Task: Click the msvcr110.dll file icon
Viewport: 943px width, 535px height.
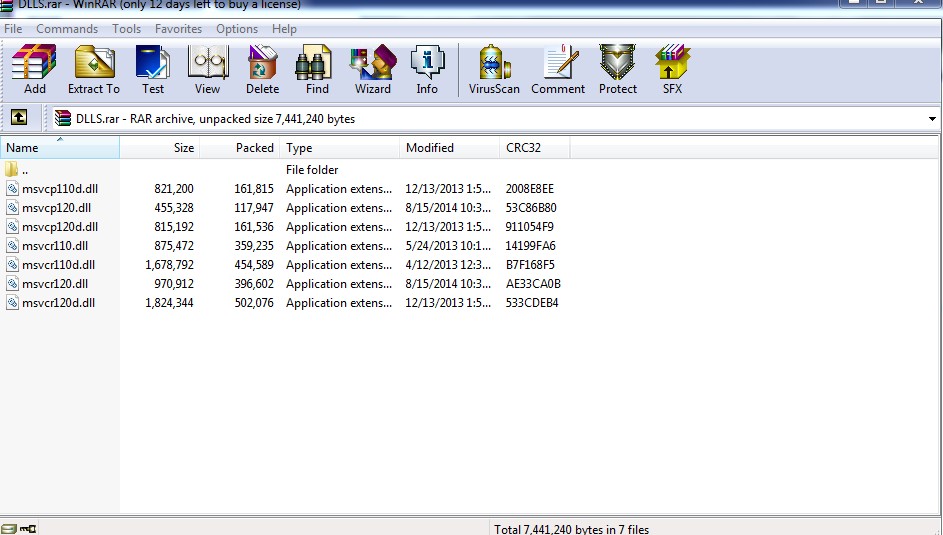Action: pyautogui.click(x=12, y=246)
